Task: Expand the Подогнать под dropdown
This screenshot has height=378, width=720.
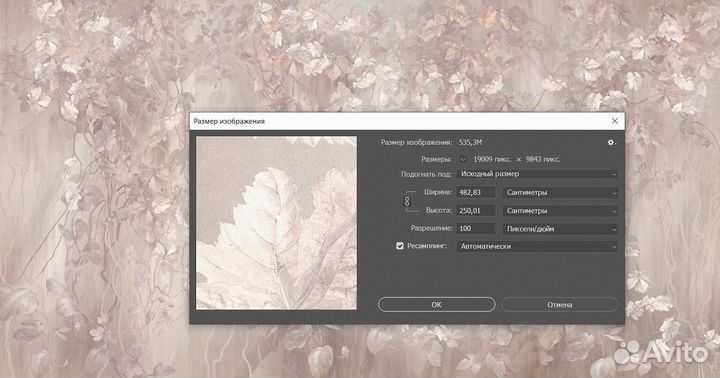Action: (x=537, y=174)
